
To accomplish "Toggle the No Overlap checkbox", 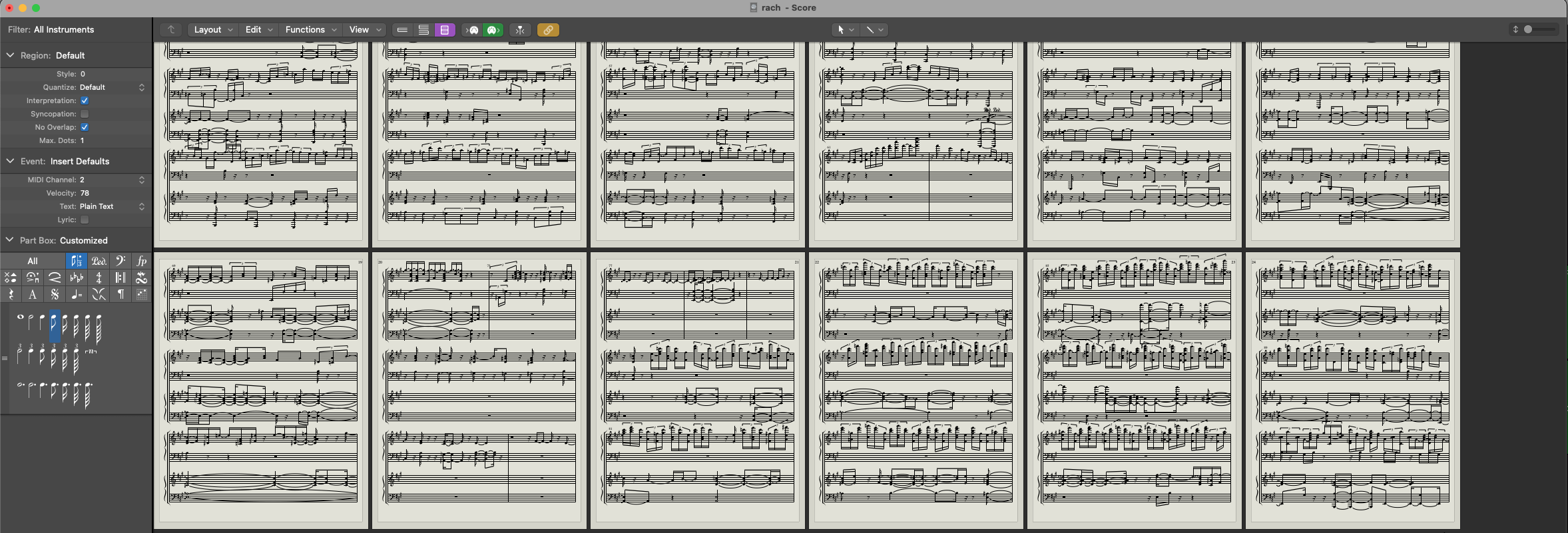I will [x=85, y=127].
